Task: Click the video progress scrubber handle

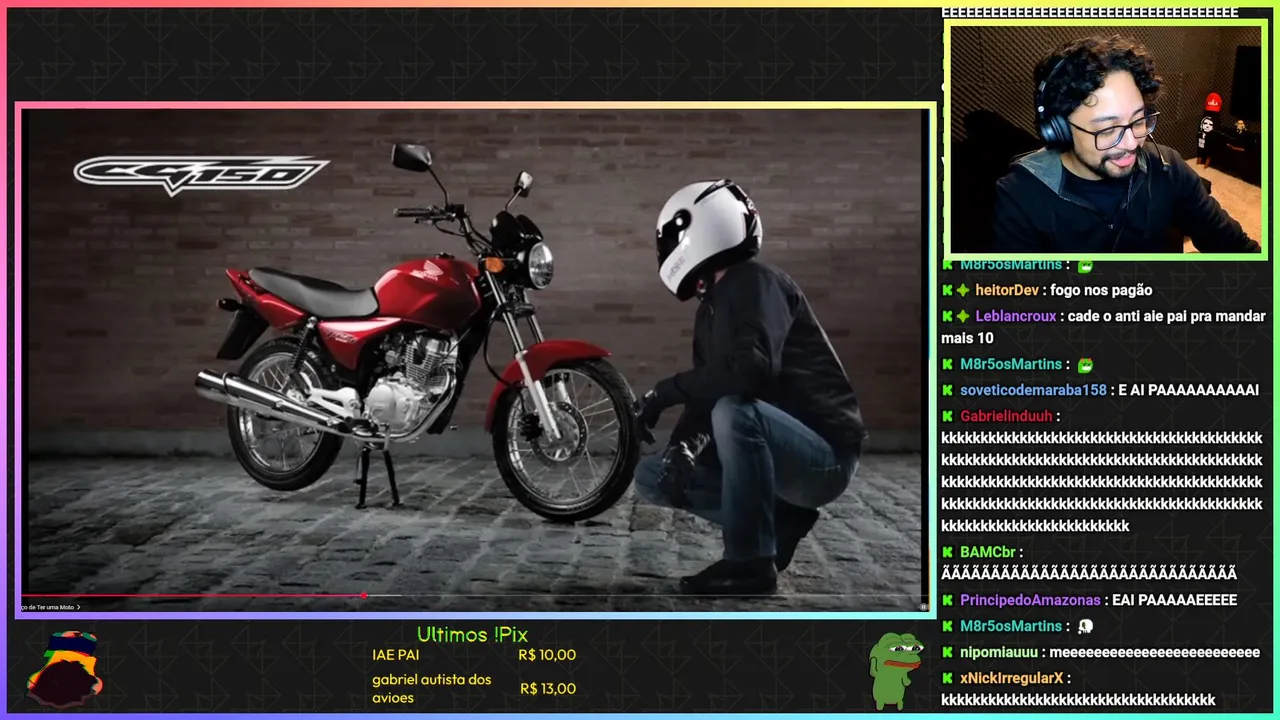Action: pyautogui.click(x=364, y=595)
